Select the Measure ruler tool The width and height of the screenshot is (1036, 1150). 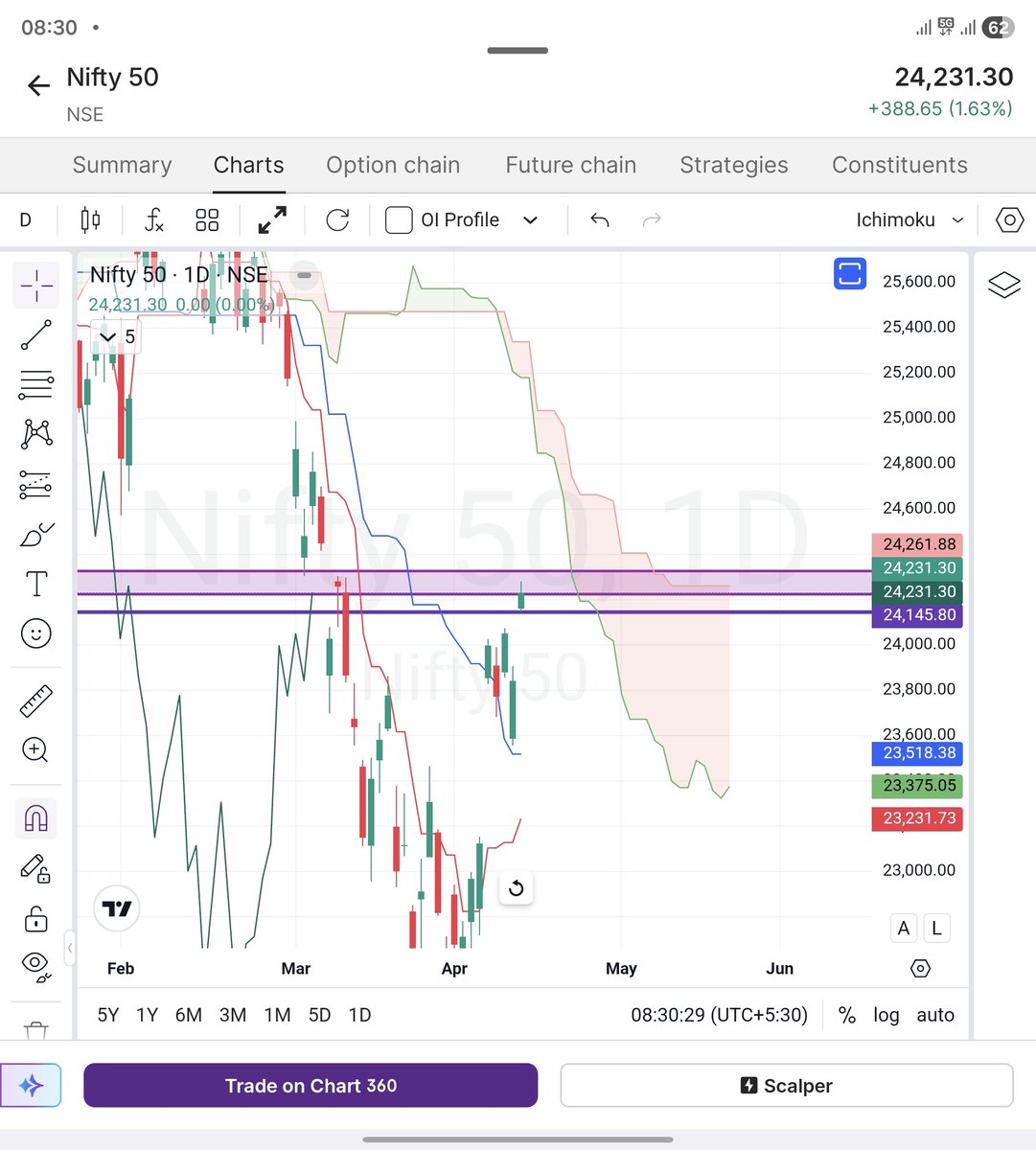point(35,700)
